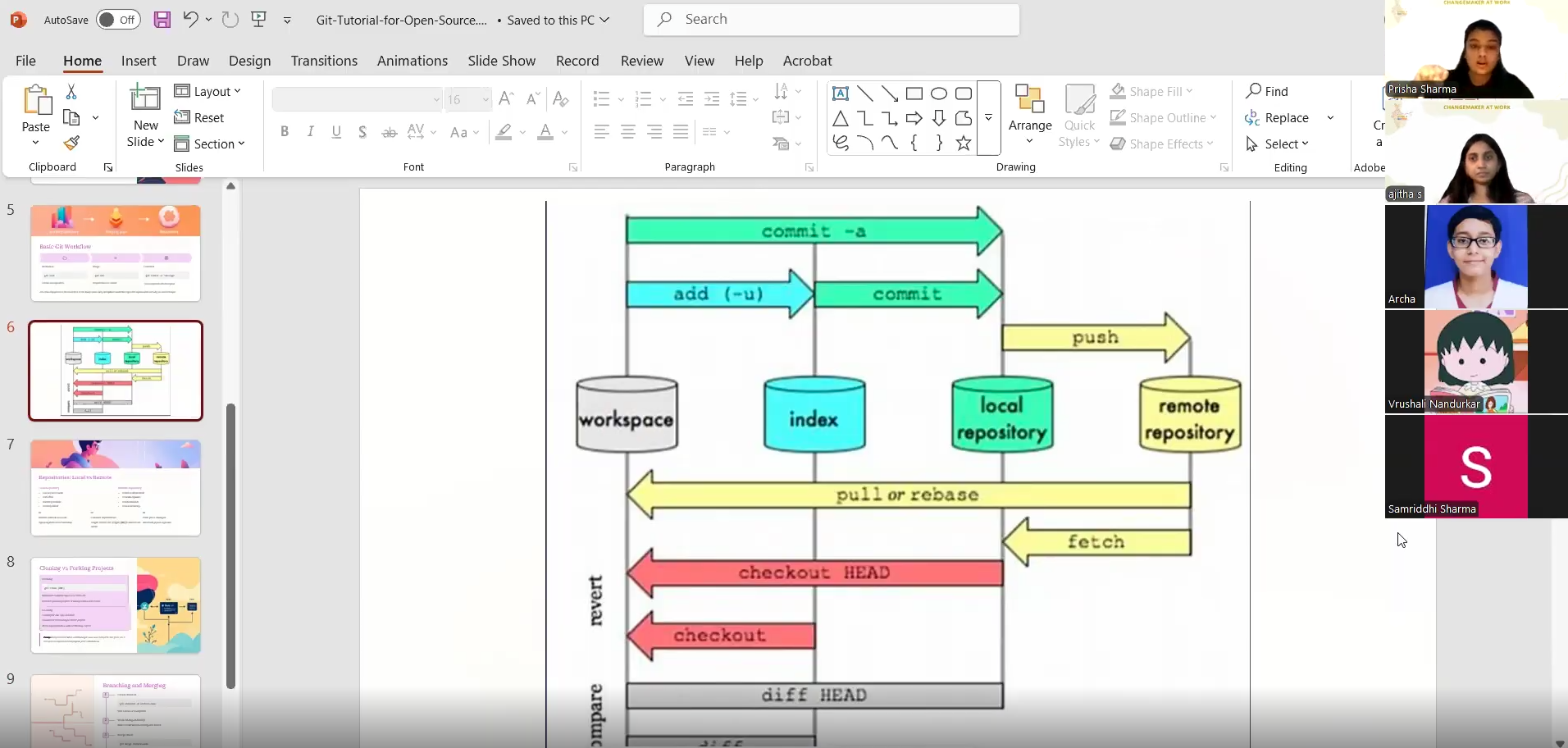Click the Start From Beginning presentation icon

tap(259, 20)
